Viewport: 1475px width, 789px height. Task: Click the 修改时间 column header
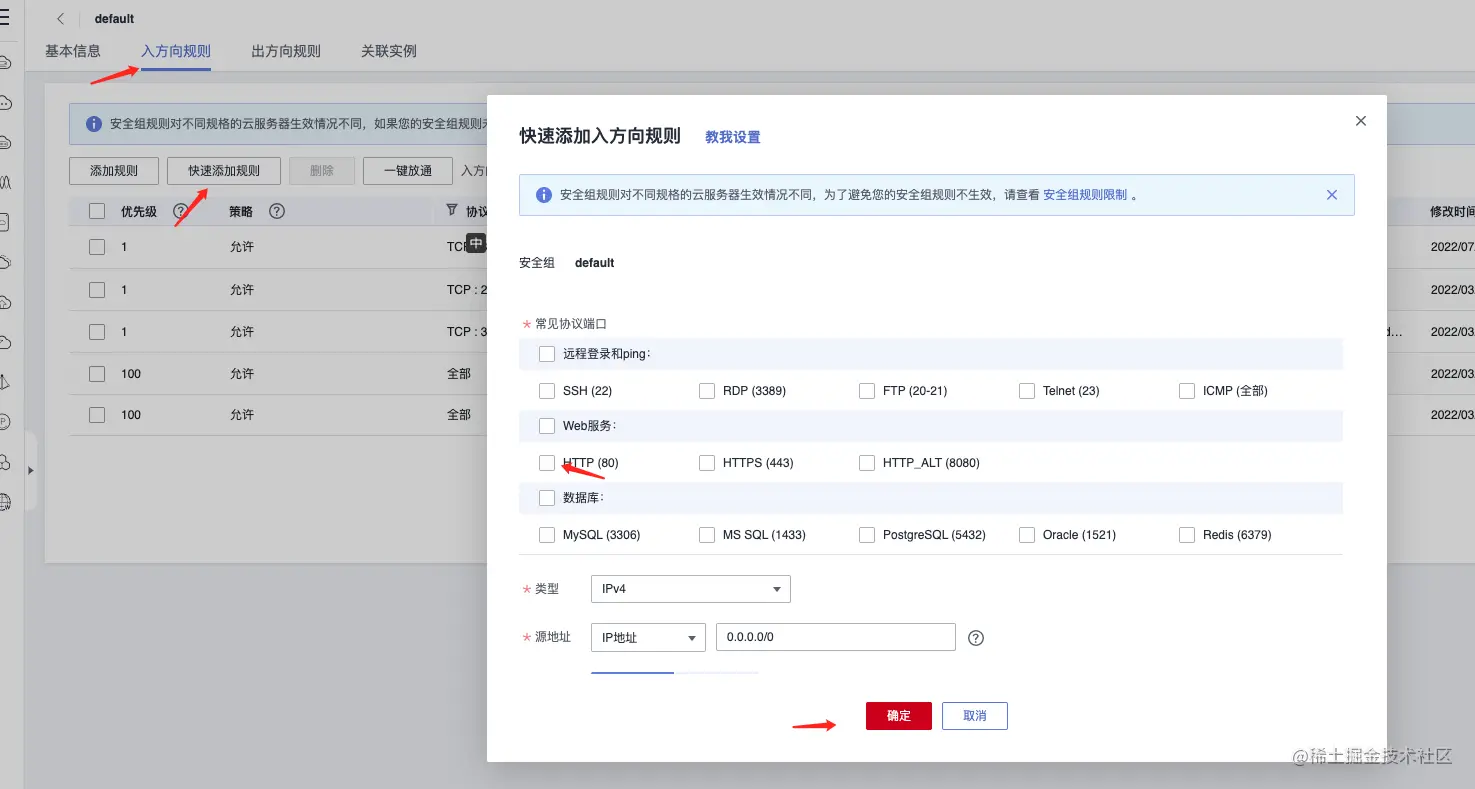click(1452, 212)
